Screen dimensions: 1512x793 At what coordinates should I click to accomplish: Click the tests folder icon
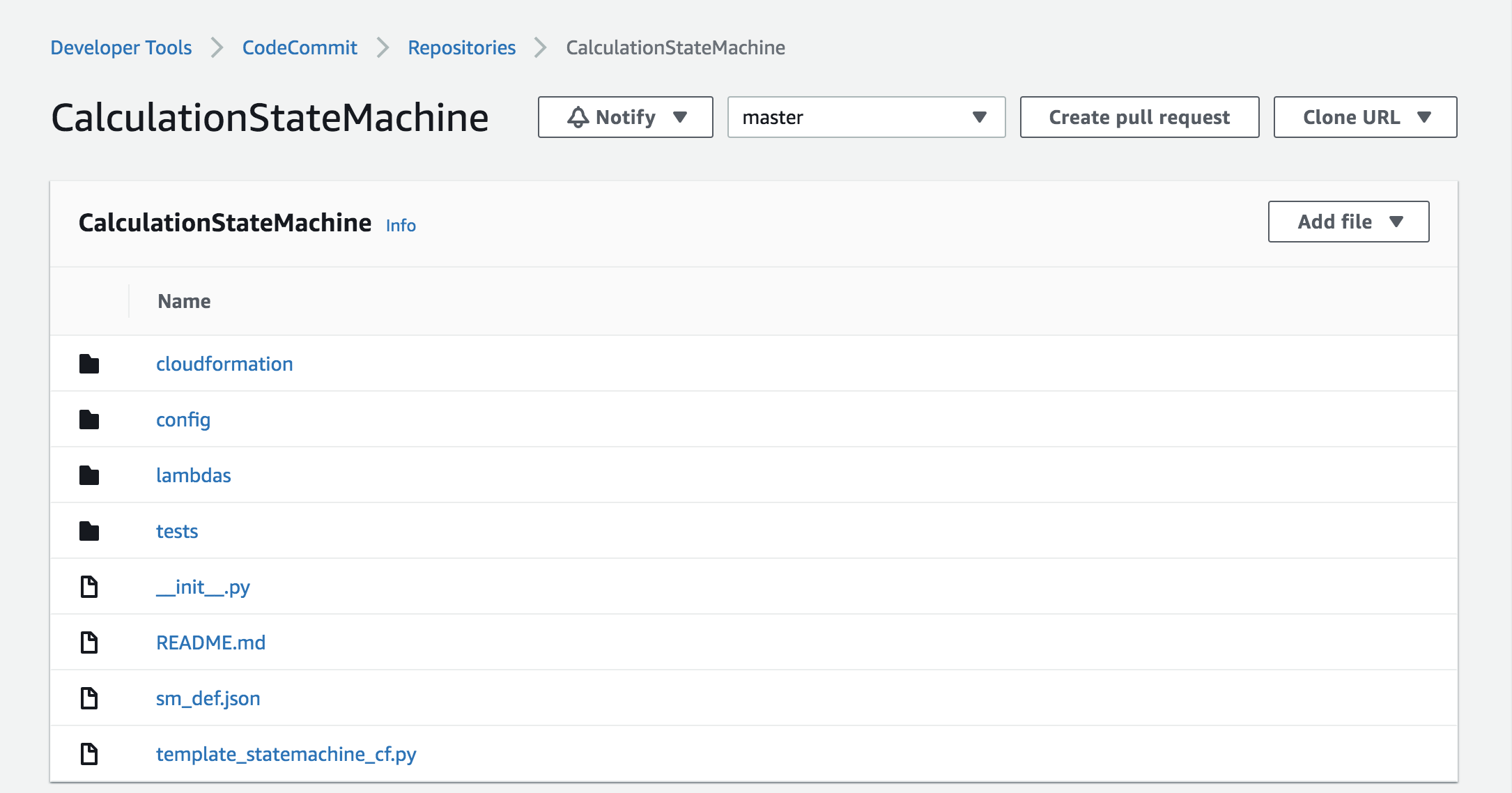tap(89, 530)
